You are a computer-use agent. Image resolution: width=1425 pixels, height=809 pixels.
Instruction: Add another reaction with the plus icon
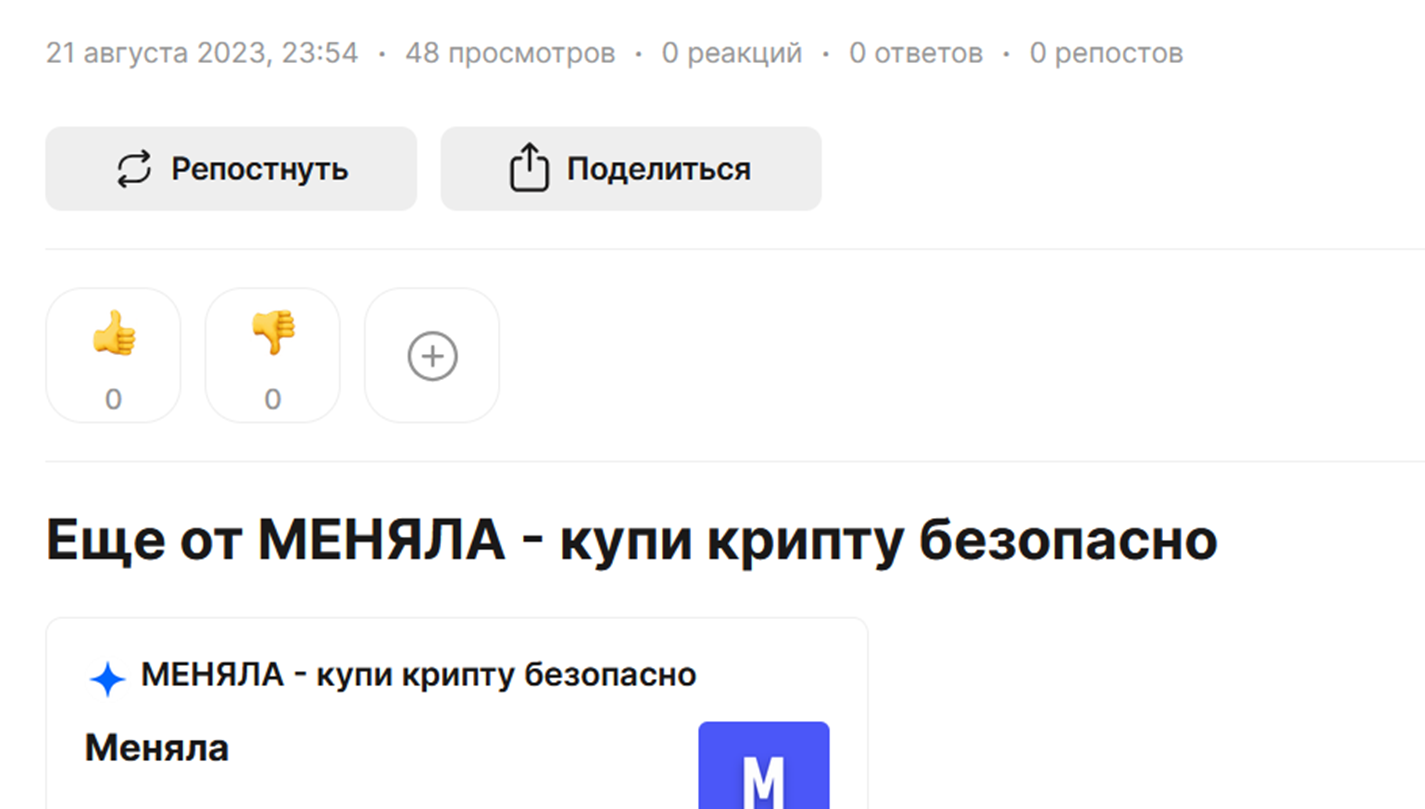coord(432,355)
